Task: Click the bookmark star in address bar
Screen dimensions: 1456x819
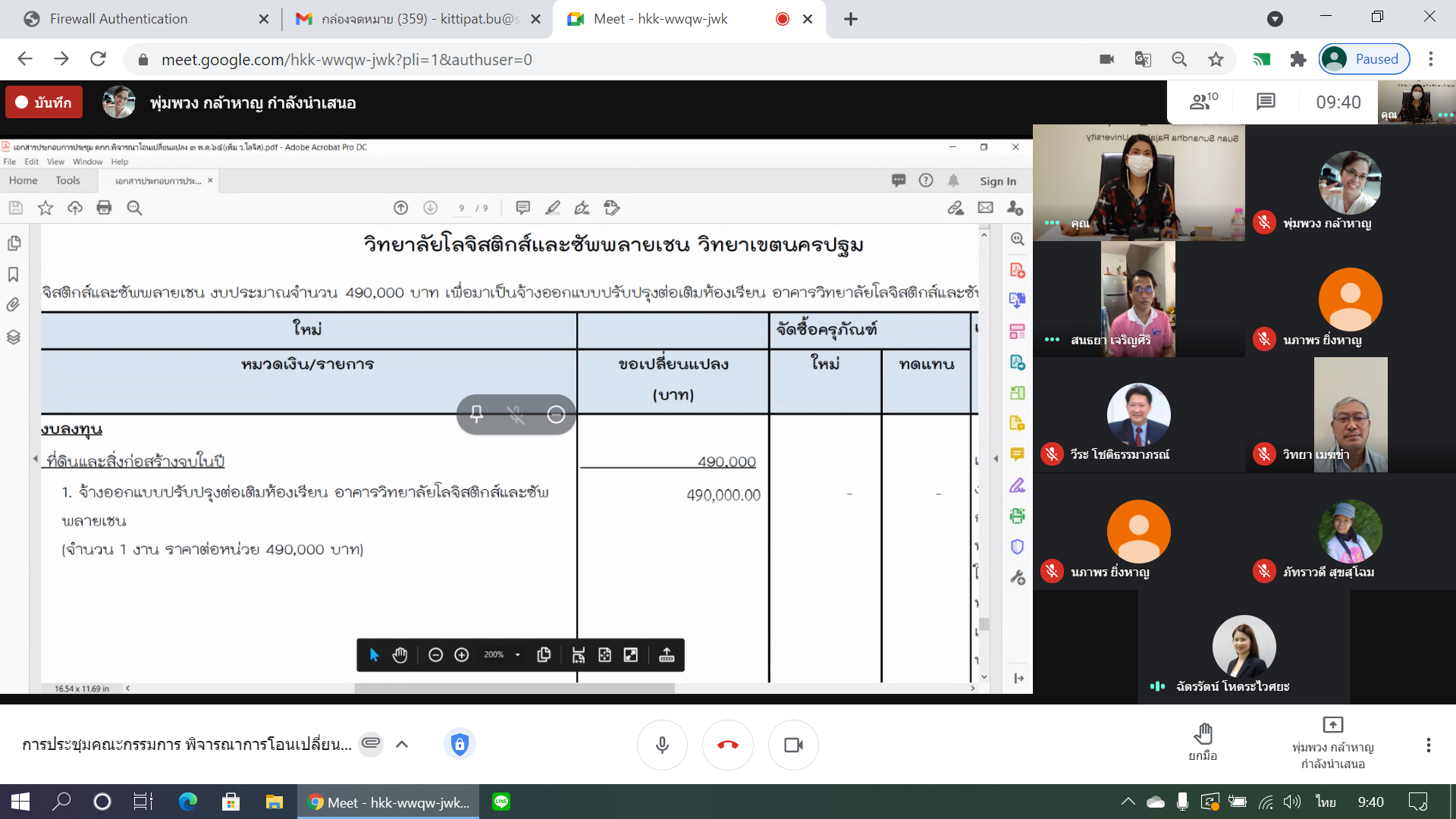Action: click(1216, 59)
